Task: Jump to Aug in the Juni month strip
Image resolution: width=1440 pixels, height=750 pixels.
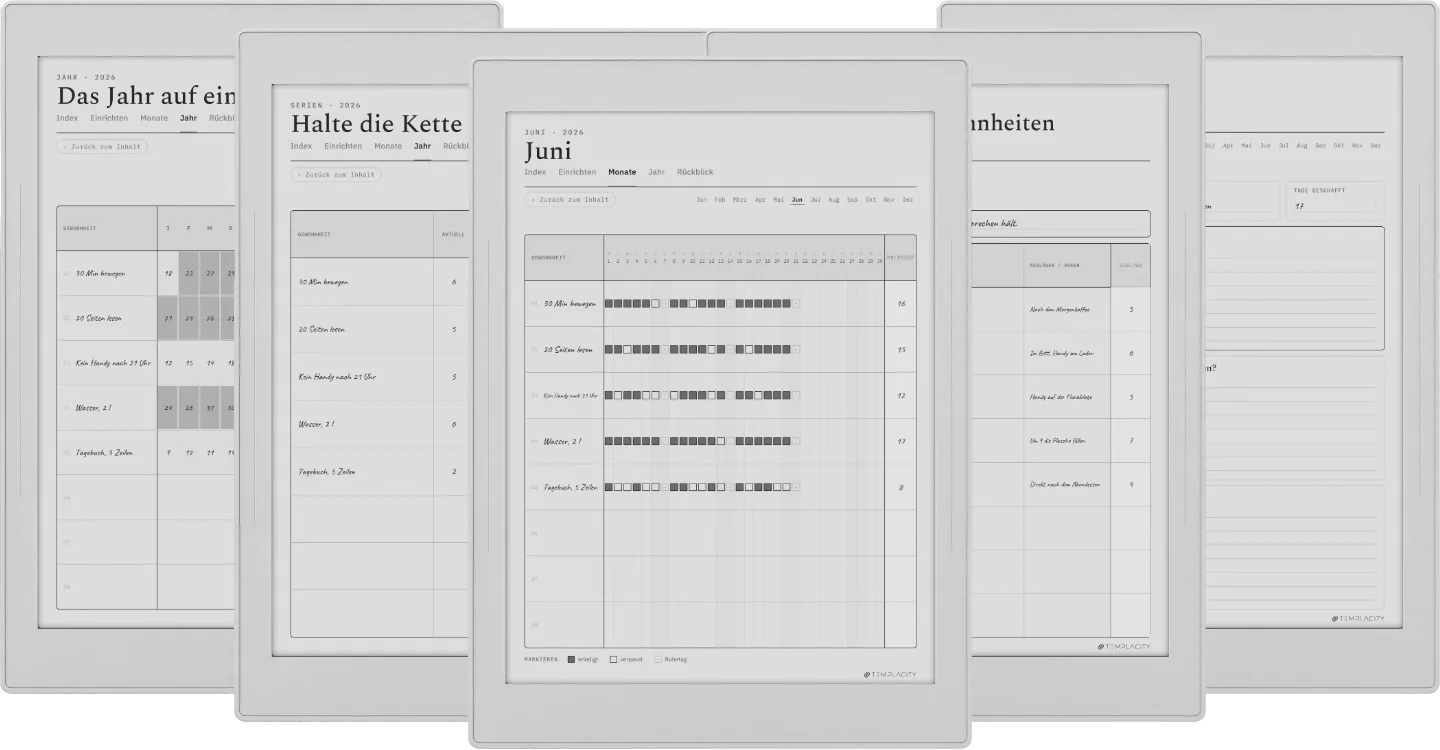Action: tap(834, 200)
